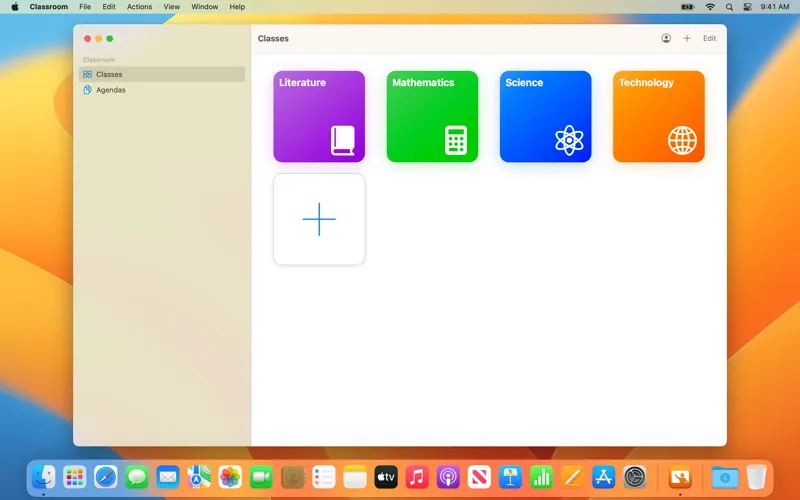Screen dimensions: 800x500
Task: Open Contacts from the Dock
Action: (x=292, y=478)
